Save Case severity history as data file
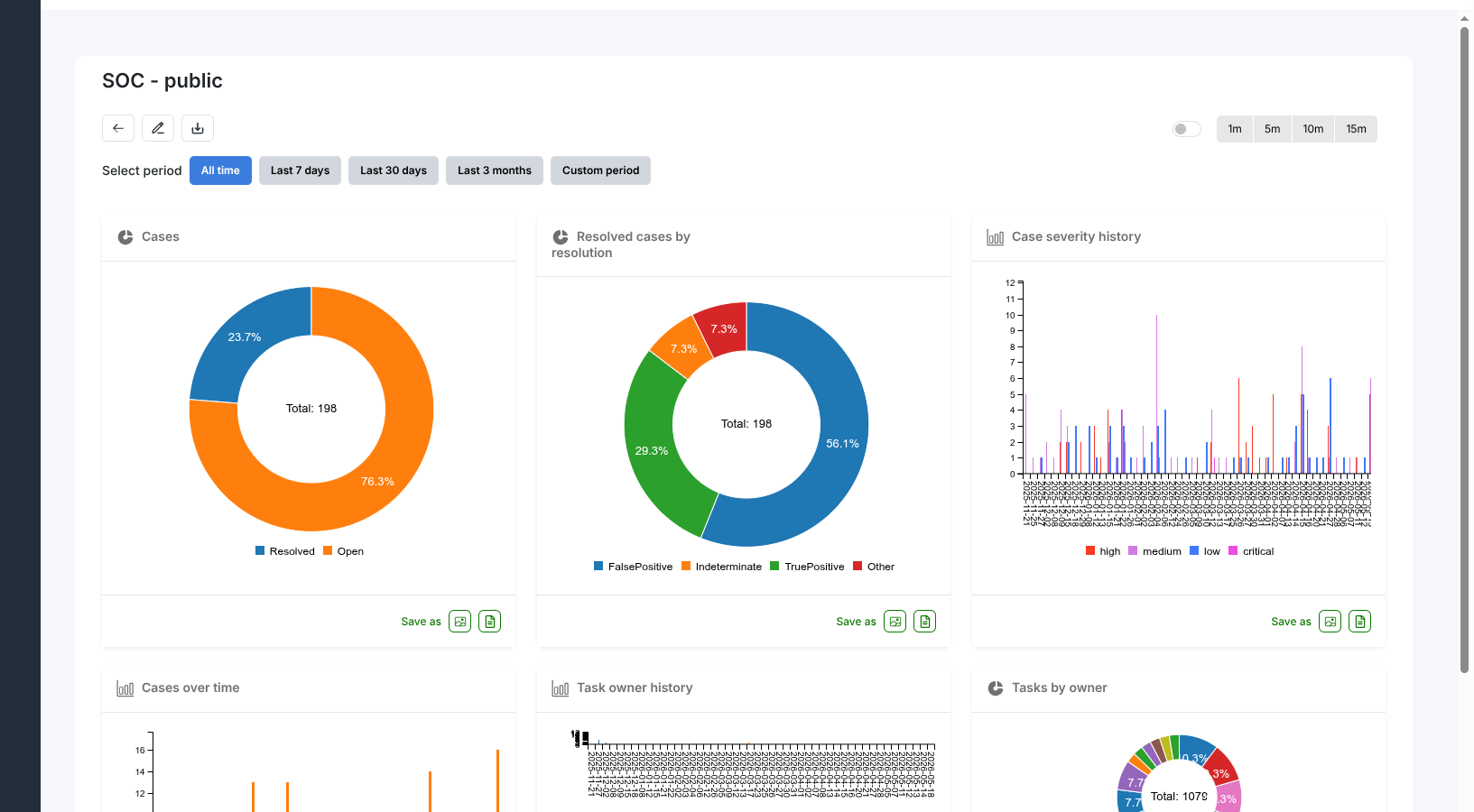The image size is (1474, 812). [x=1360, y=622]
